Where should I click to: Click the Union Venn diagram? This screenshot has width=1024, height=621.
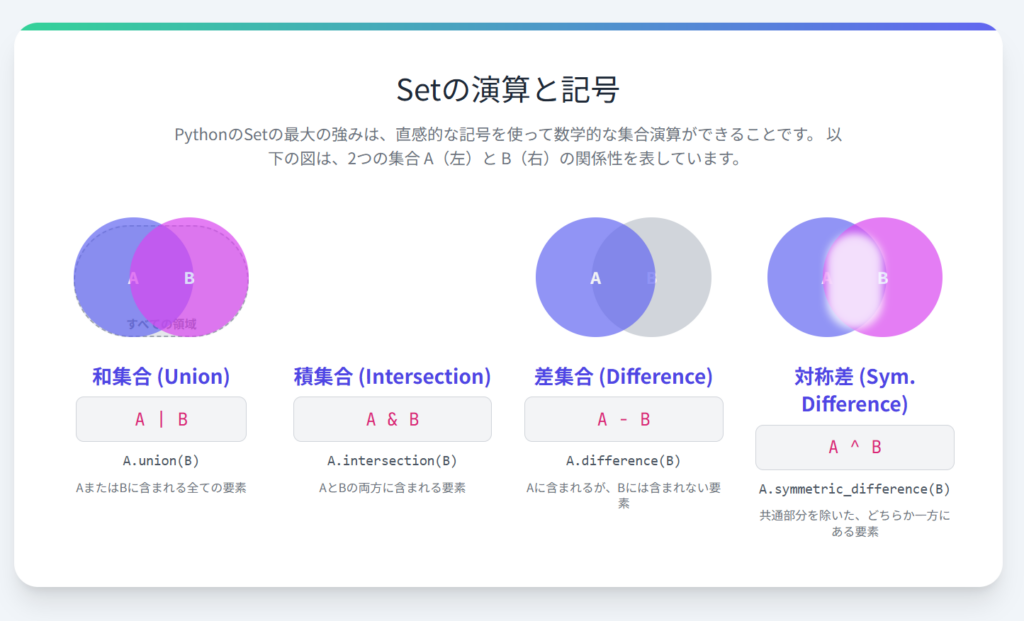(x=161, y=277)
